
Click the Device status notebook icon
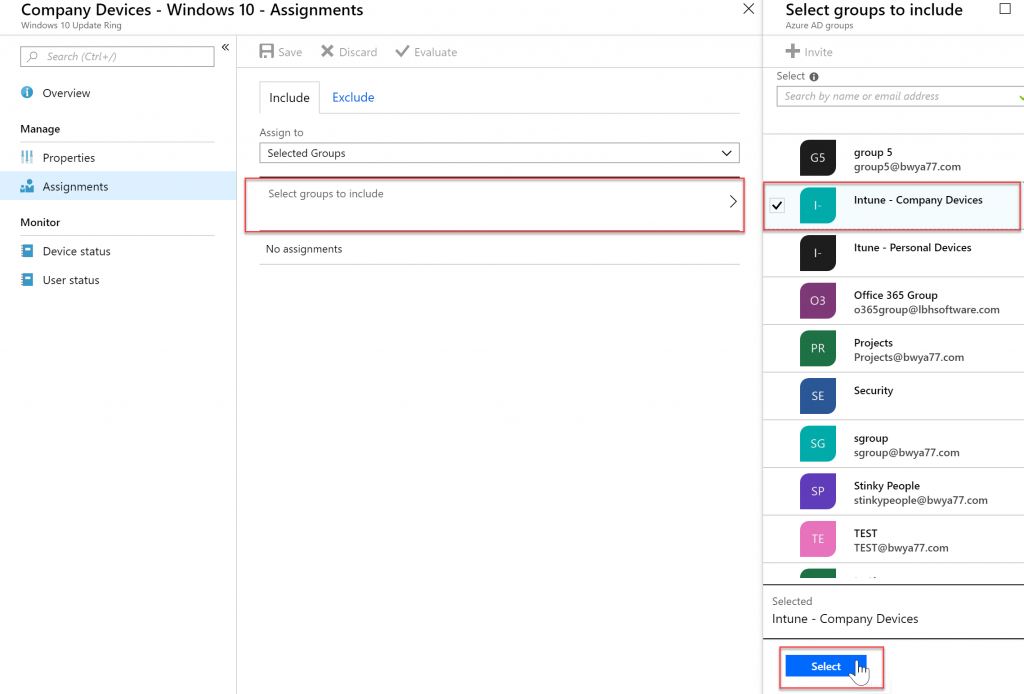pyautogui.click(x=27, y=251)
